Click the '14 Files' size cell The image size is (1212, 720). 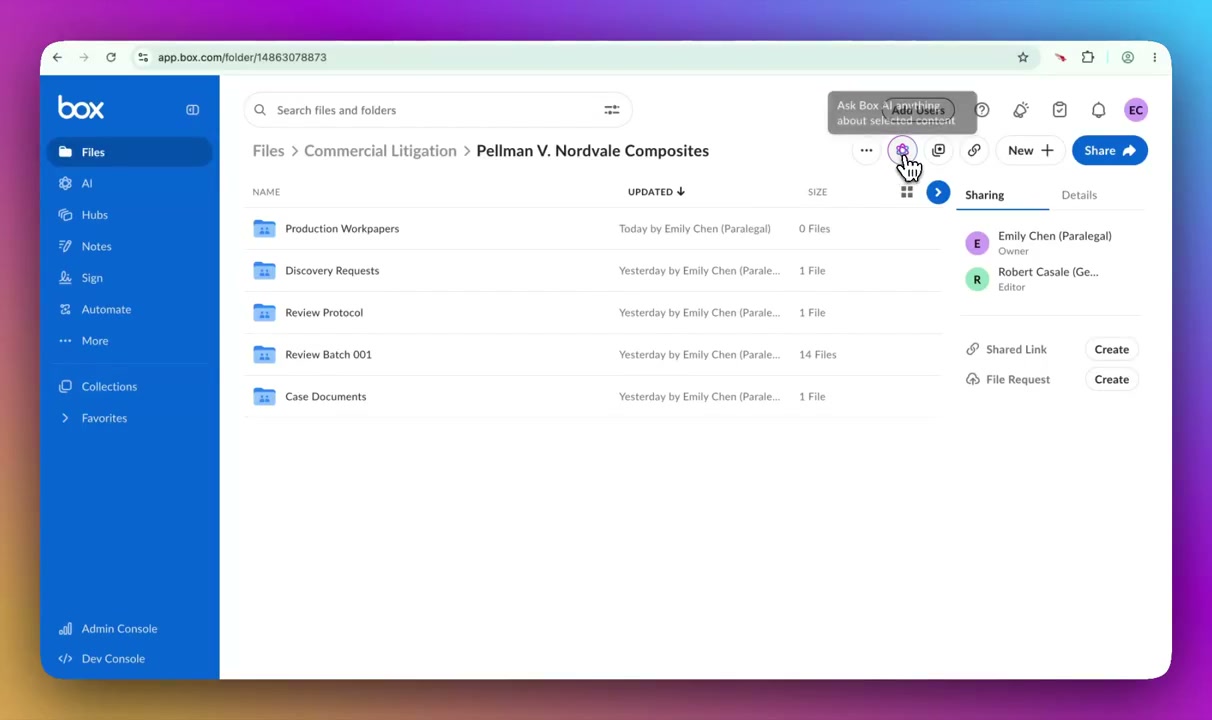tap(817, 355)
